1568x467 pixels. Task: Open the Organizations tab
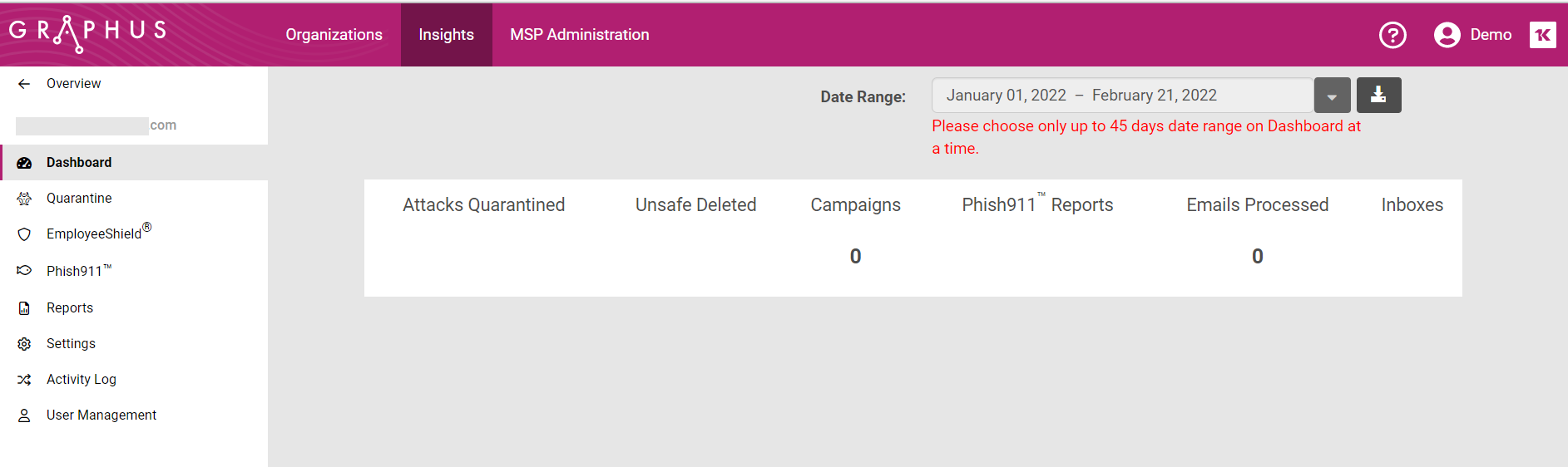coord(334,35)
